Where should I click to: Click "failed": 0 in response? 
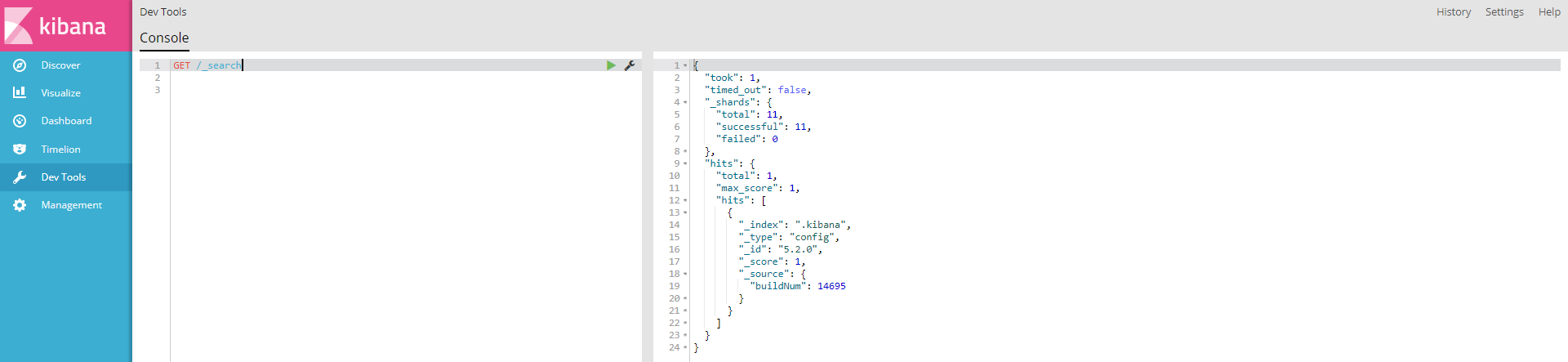[746, 139]
